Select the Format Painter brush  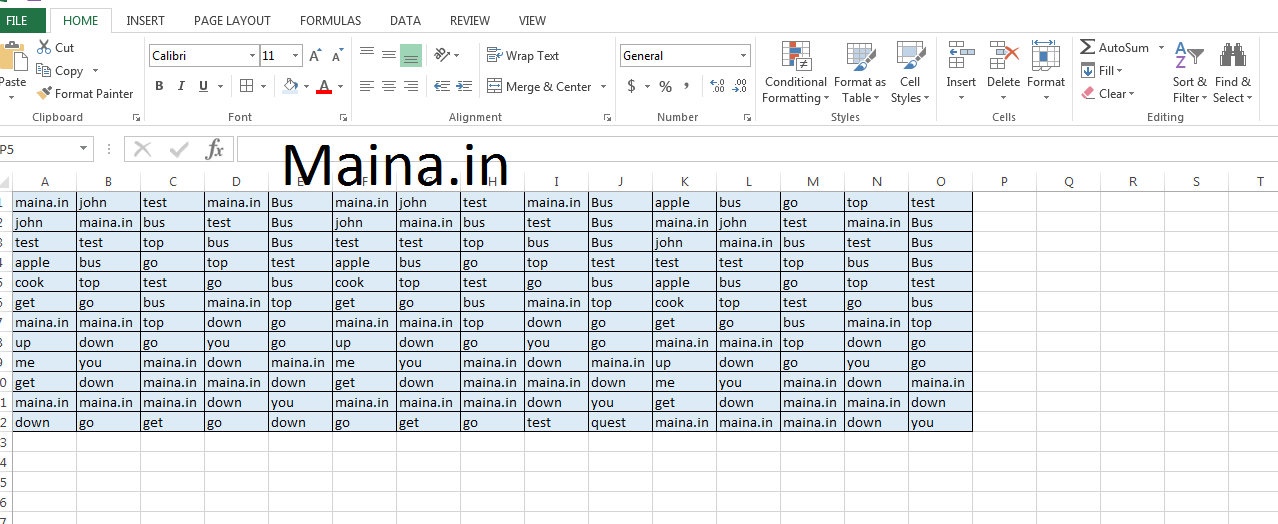44,94
